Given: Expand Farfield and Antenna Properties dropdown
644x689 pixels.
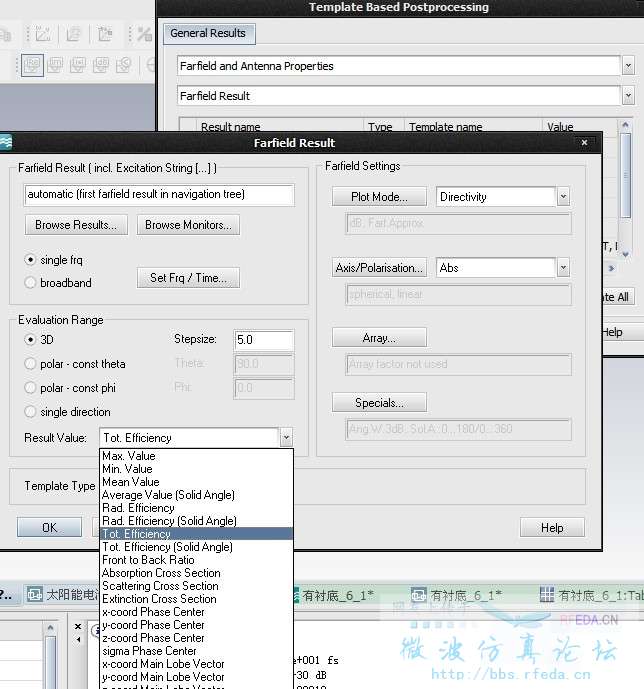Looking at the screenshot, I should click(628, 66).
